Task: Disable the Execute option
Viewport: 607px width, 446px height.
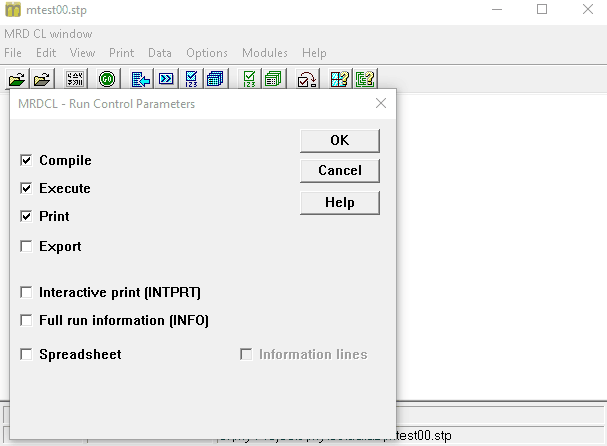Action: pyautogui.click(x=26, y=188)
